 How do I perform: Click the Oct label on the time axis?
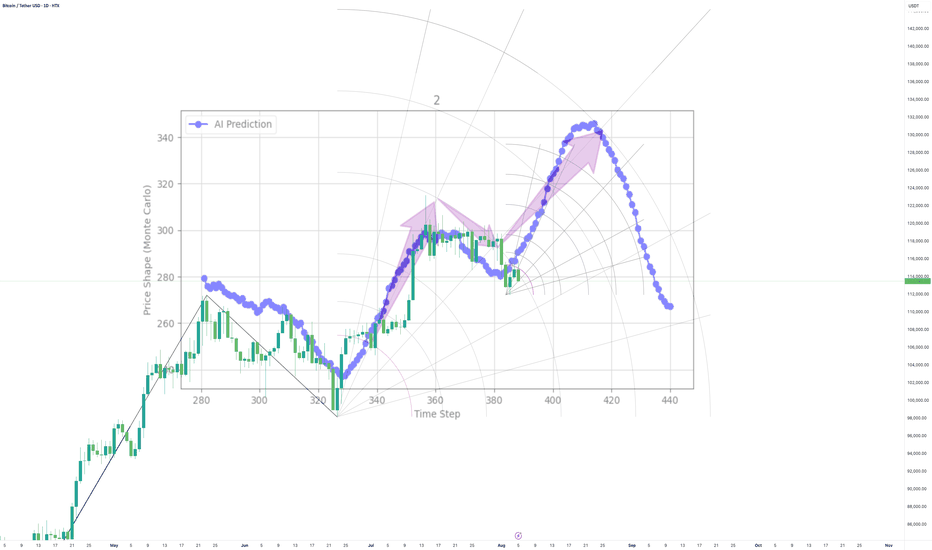tap(758, 545)
